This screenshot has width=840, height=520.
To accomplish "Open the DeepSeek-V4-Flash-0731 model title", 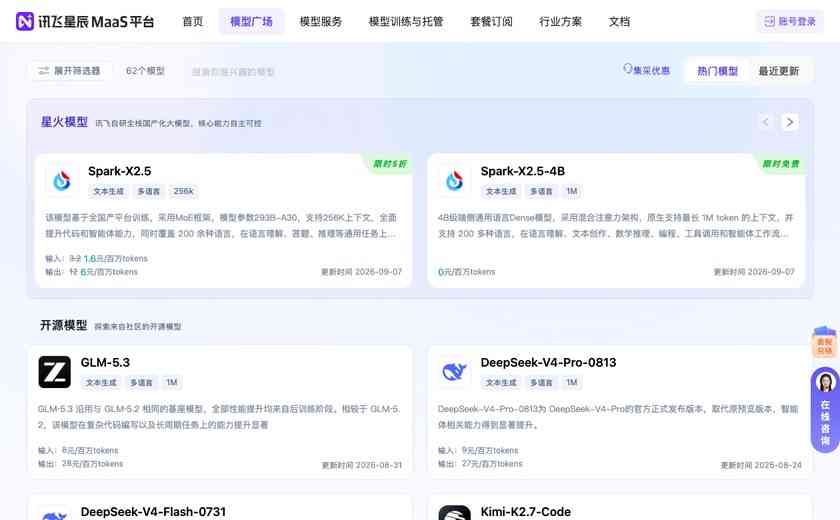I will click(153, 512).
